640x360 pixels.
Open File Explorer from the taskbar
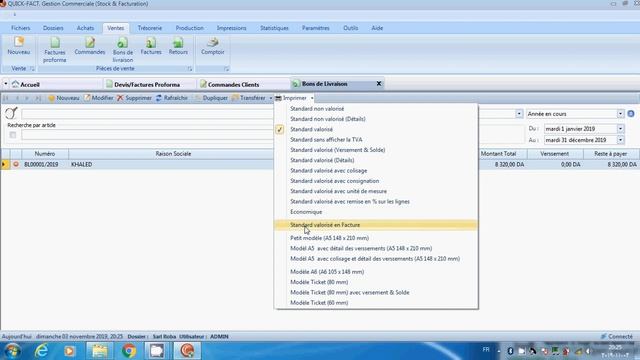pos(100,351)
